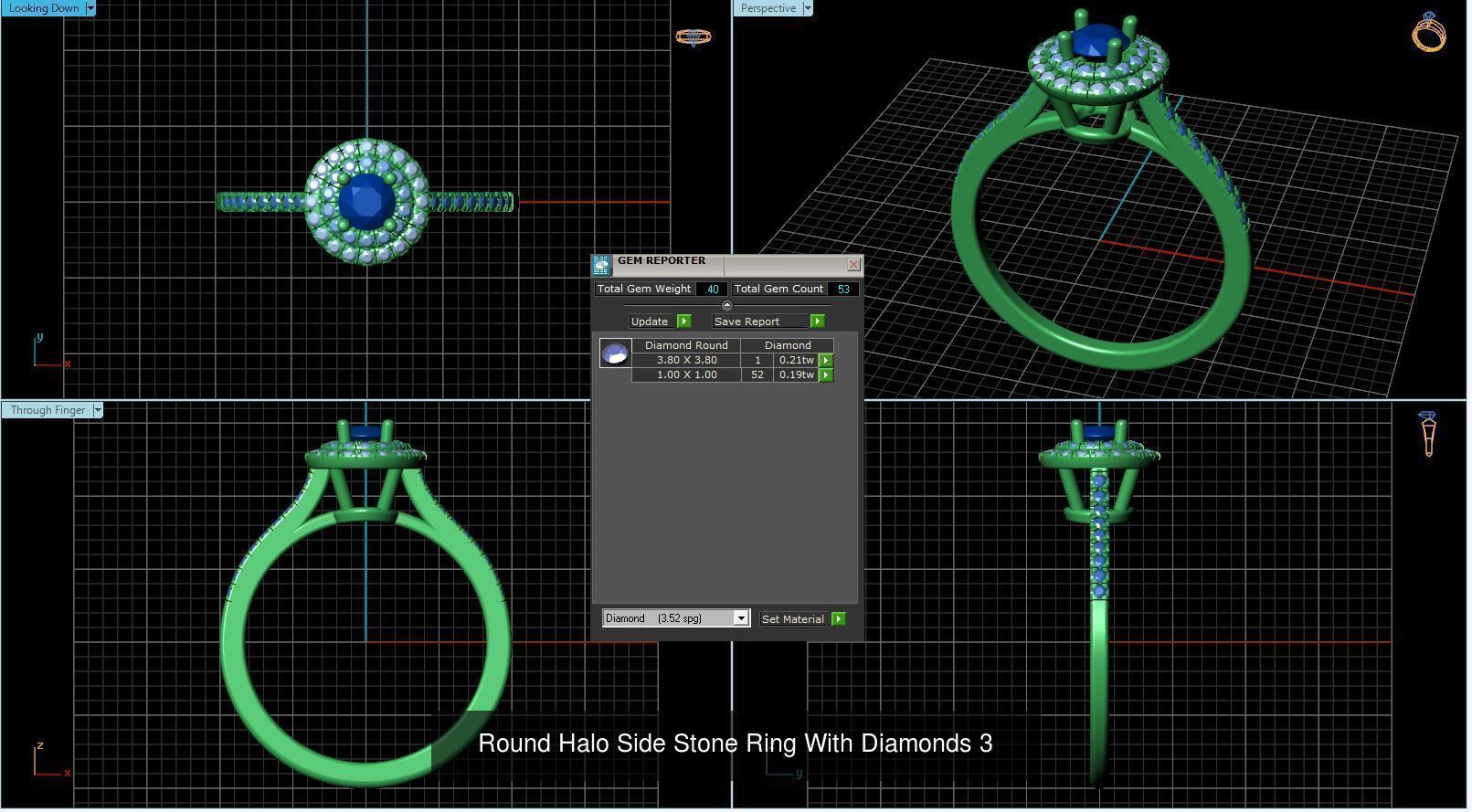The image size is (1472, 812).
Task: Click the Set Material button
Action: 793,619
